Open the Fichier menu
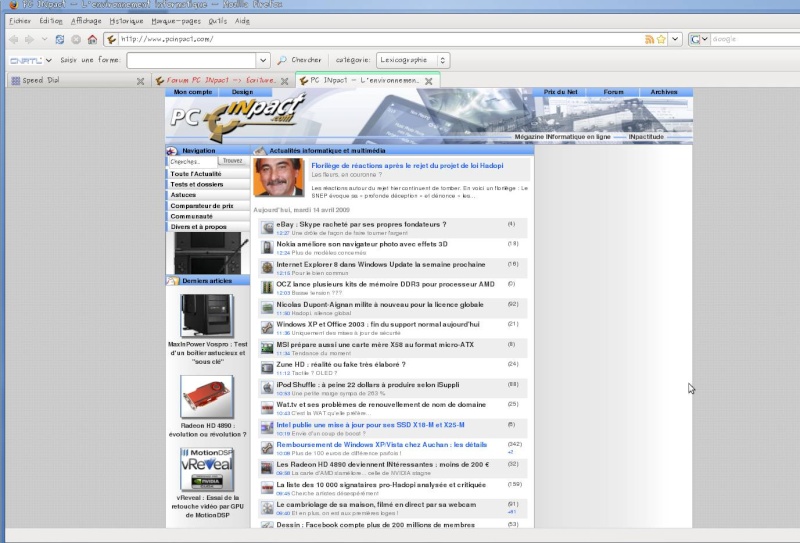The width and height of the screenshot is (800, 543). pos(20,21)
